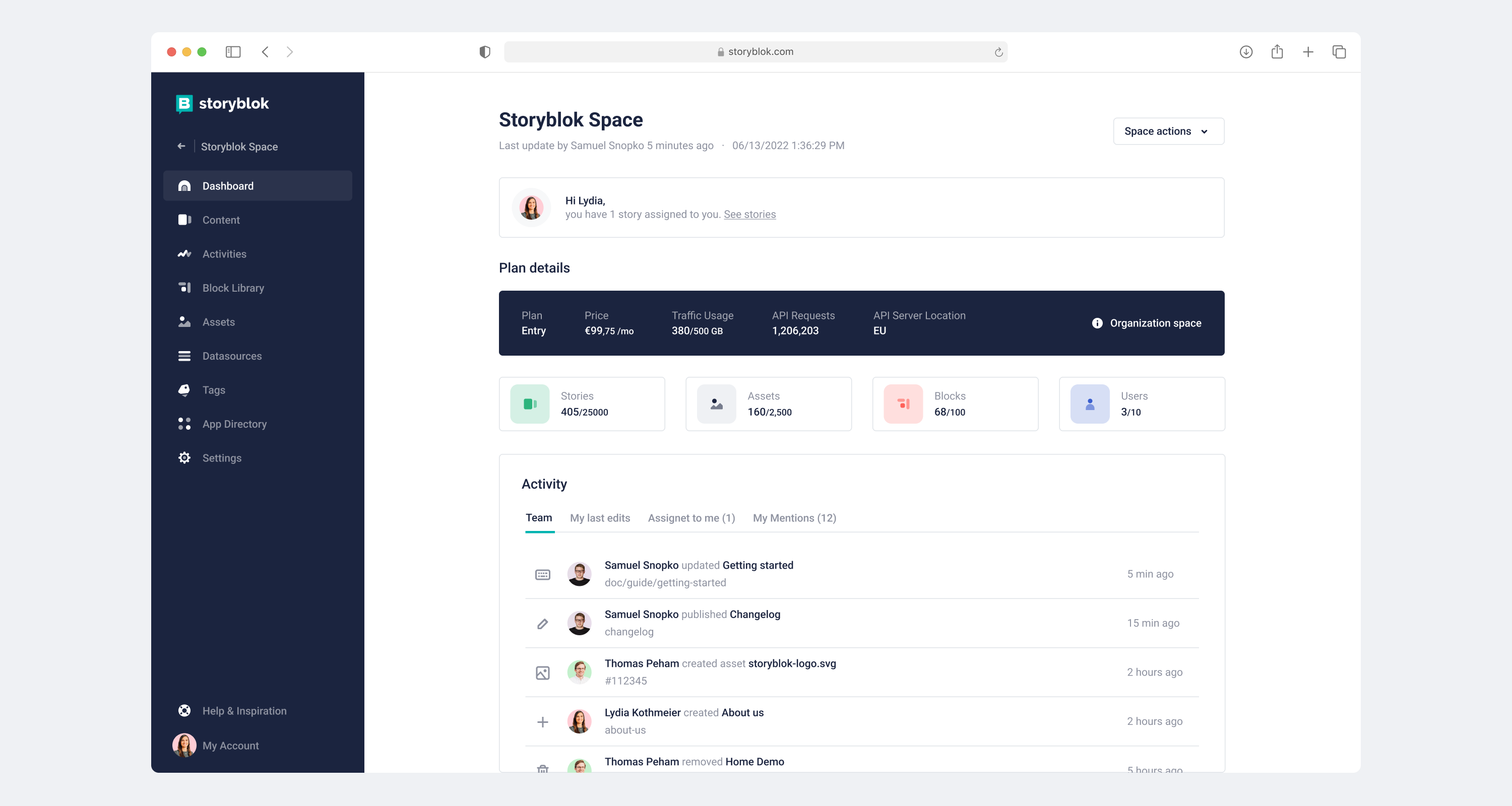Image resolution: width=1512 pixels, height=806 pixels.
Task: Click the Stories 405/25000 stat card
Action: click(582, 404)
